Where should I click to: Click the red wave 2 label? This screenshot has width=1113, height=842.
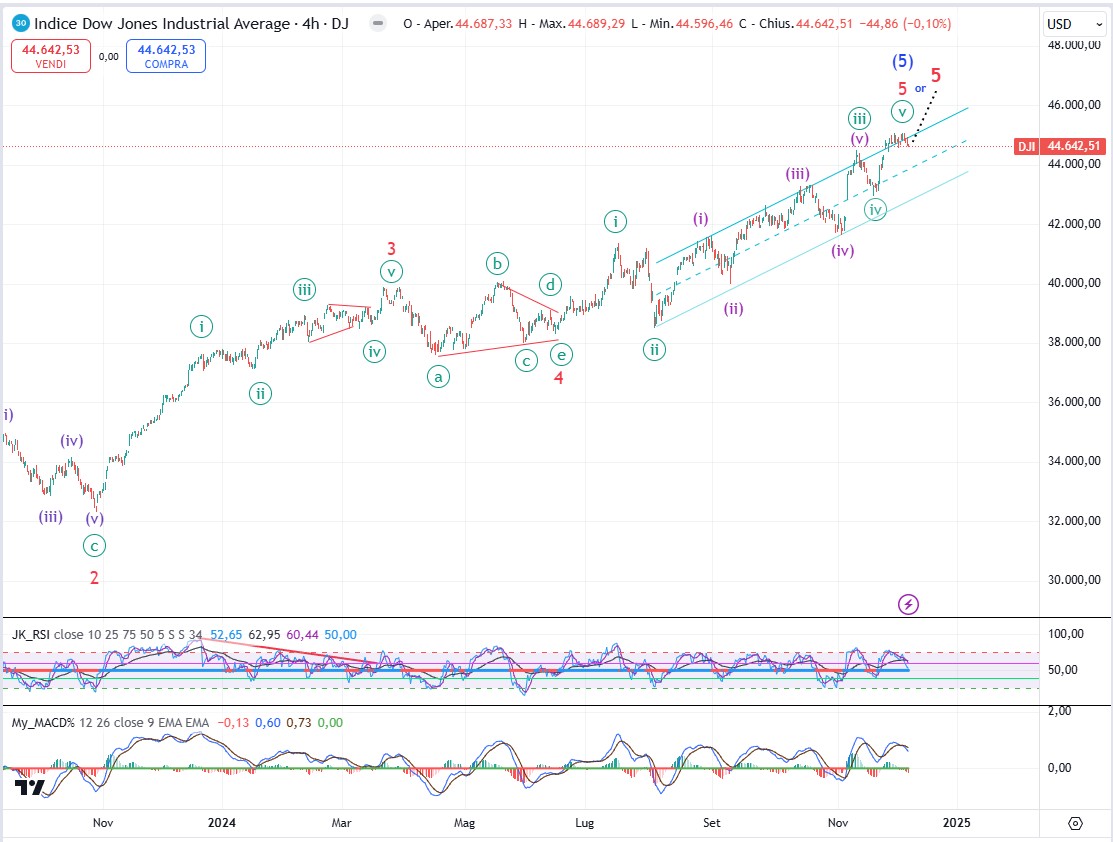pos(94,578)
